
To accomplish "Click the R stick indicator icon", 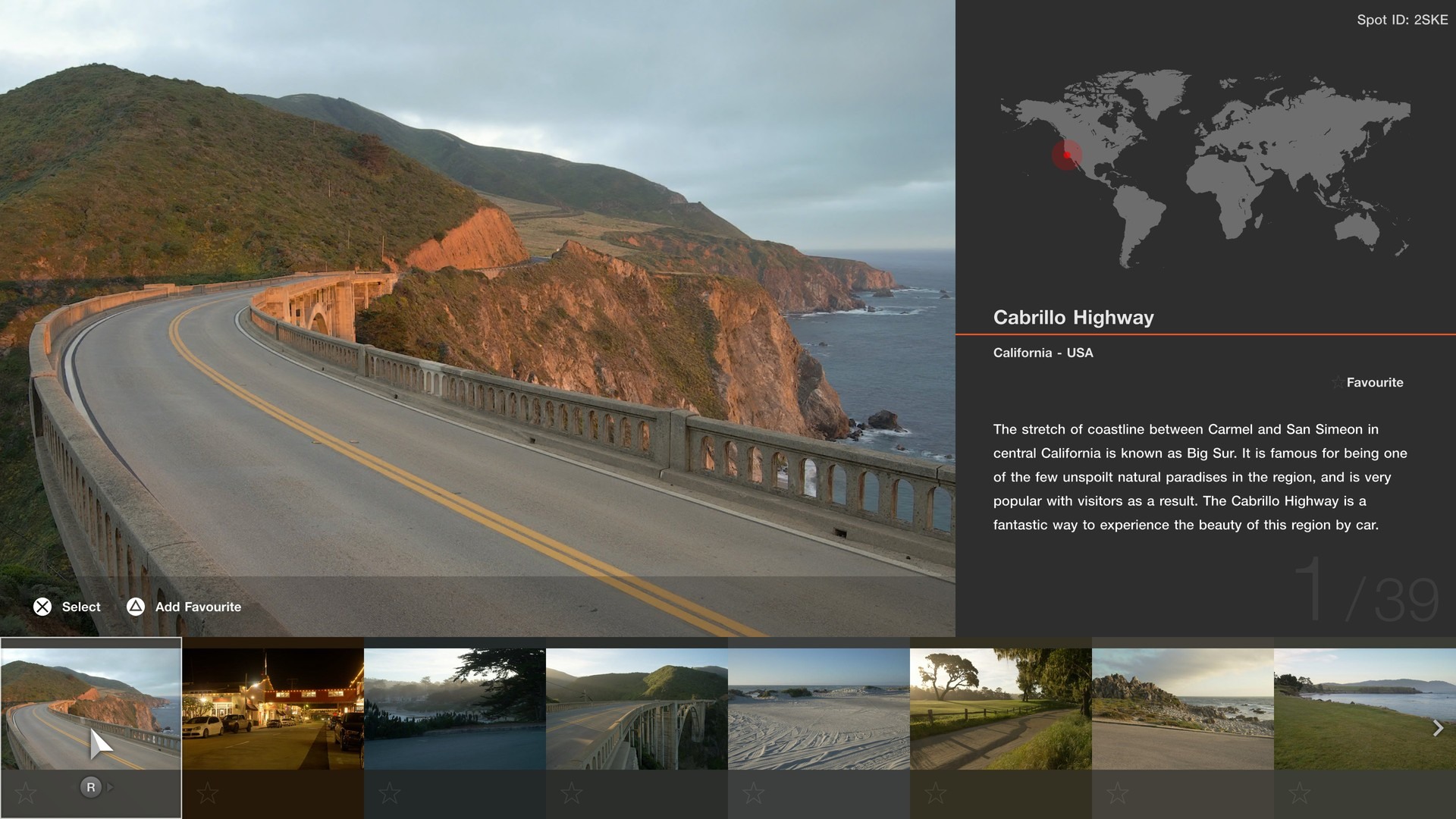I will tap(91, 787).
